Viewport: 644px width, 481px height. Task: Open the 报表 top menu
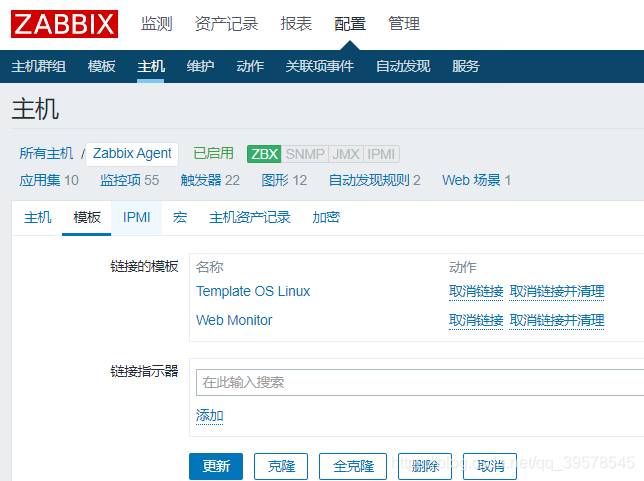click(x=296, y=24)
